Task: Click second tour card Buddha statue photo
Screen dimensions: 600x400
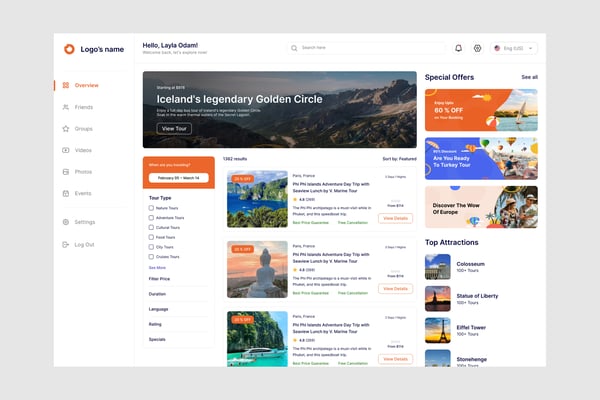Action: [x=257, y=269]
